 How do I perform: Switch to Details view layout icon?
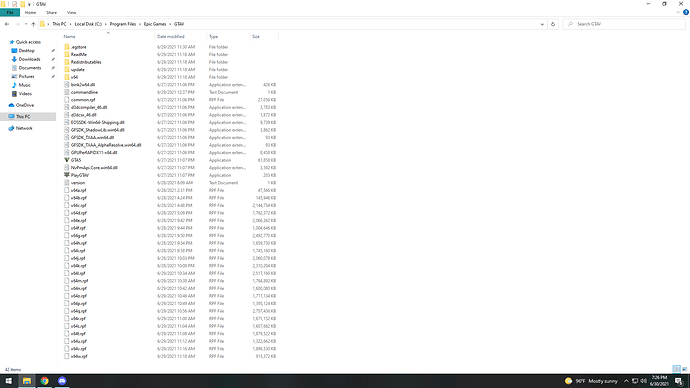point(676,369)
